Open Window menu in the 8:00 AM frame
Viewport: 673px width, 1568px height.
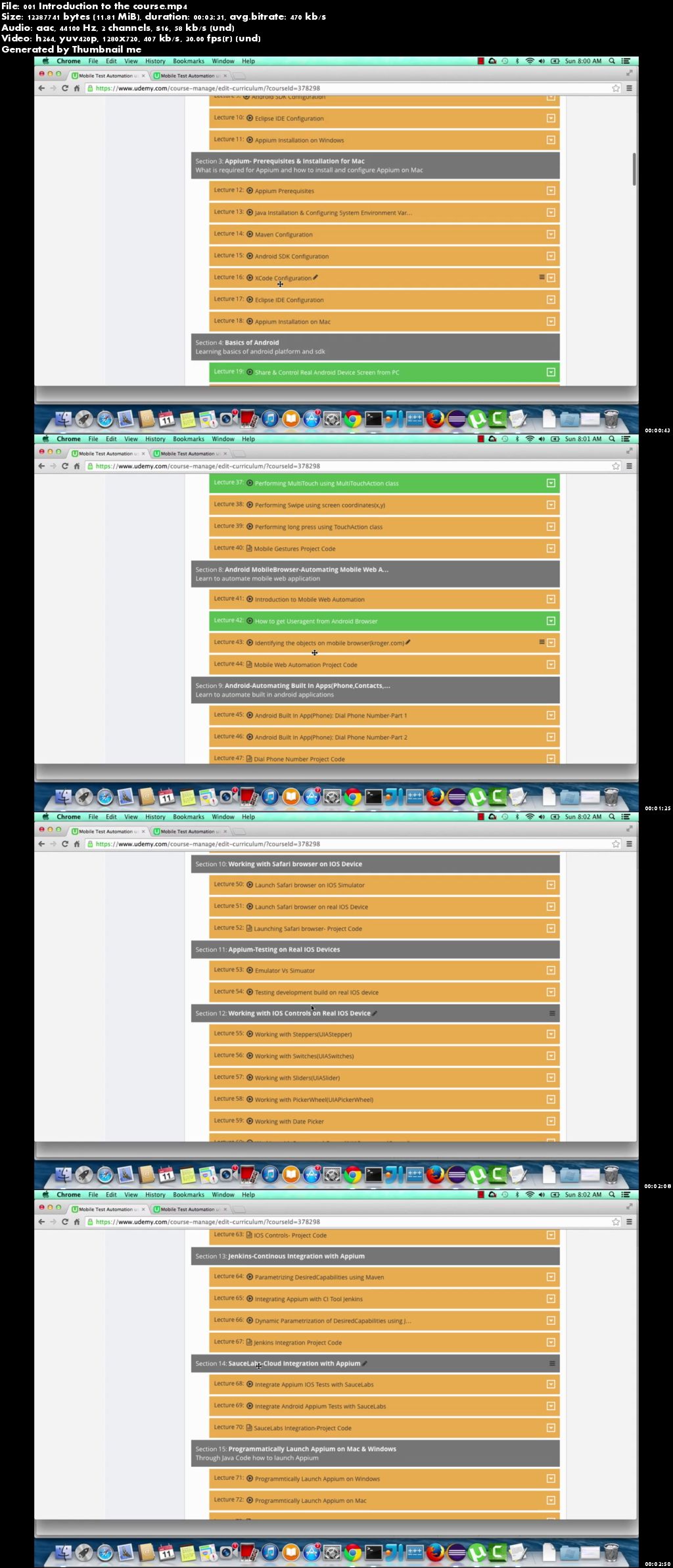[x=223, y=61]
